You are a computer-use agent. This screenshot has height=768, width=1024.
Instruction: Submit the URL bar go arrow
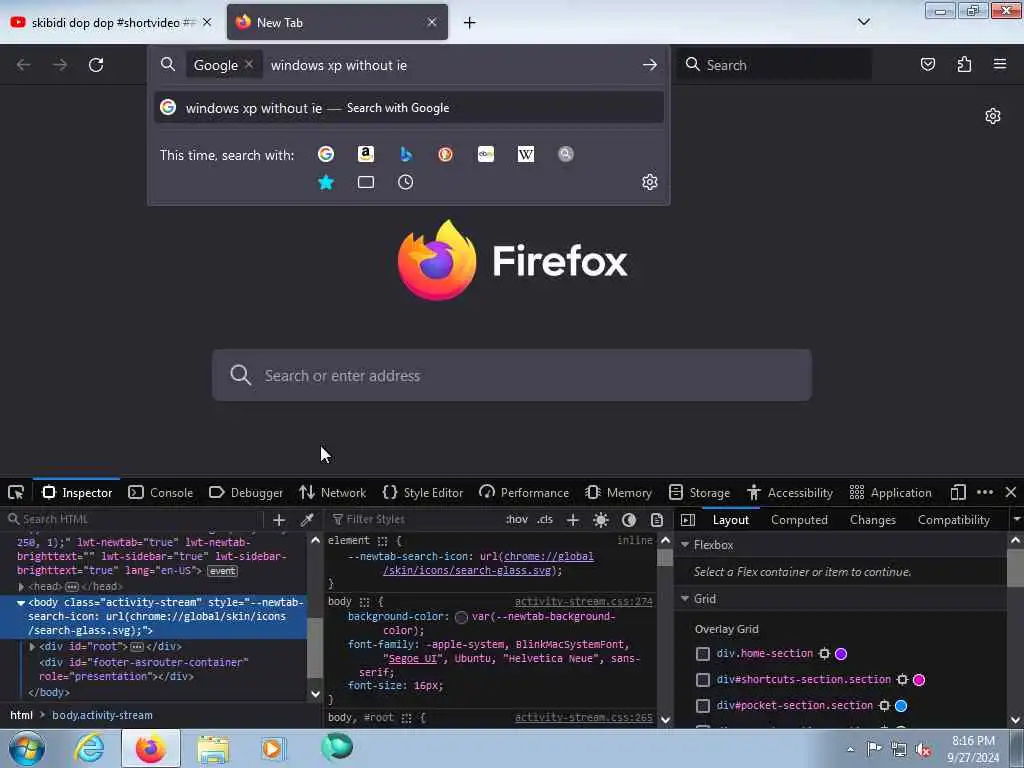click(649, 65)
